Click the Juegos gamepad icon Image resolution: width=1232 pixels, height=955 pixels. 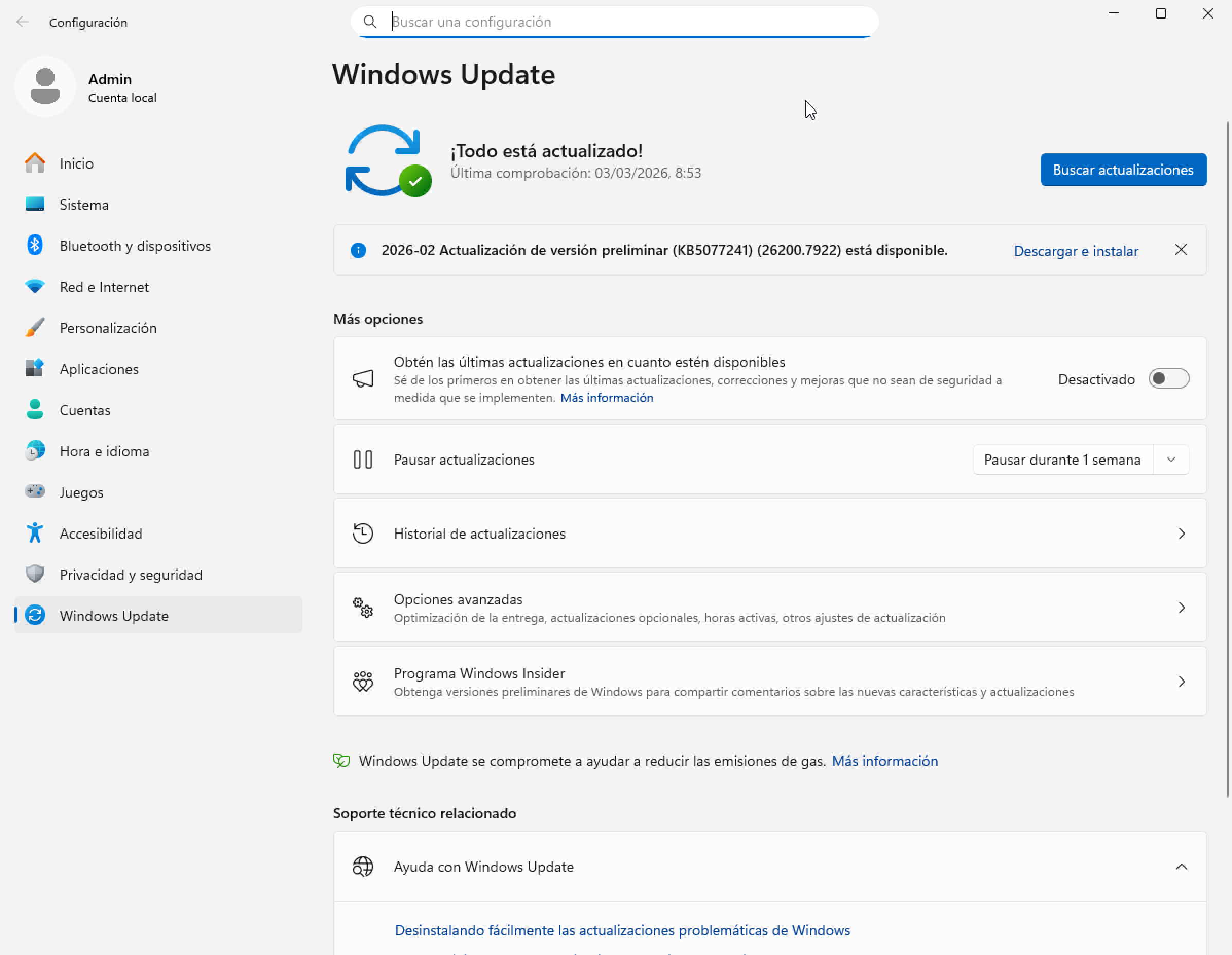(x=35, y=491)
